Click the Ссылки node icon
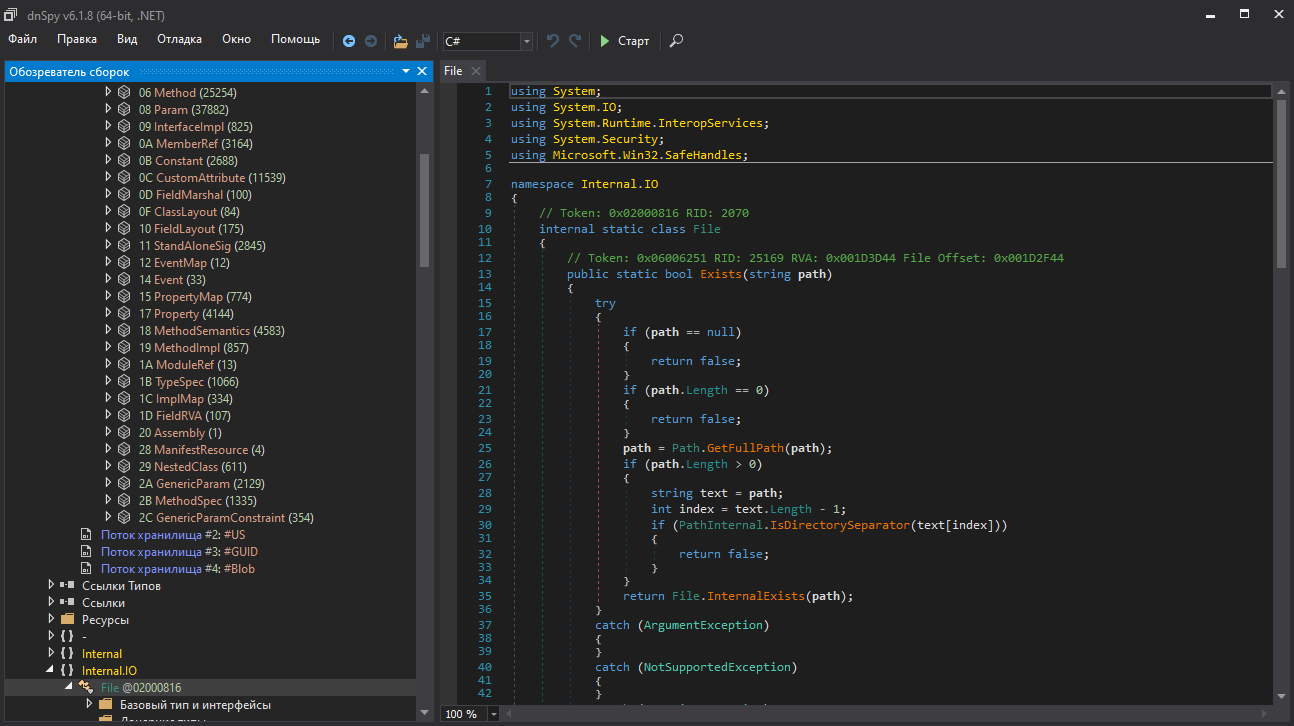The width and height of the screenshot is (1294, 726). tap(67, 603)
